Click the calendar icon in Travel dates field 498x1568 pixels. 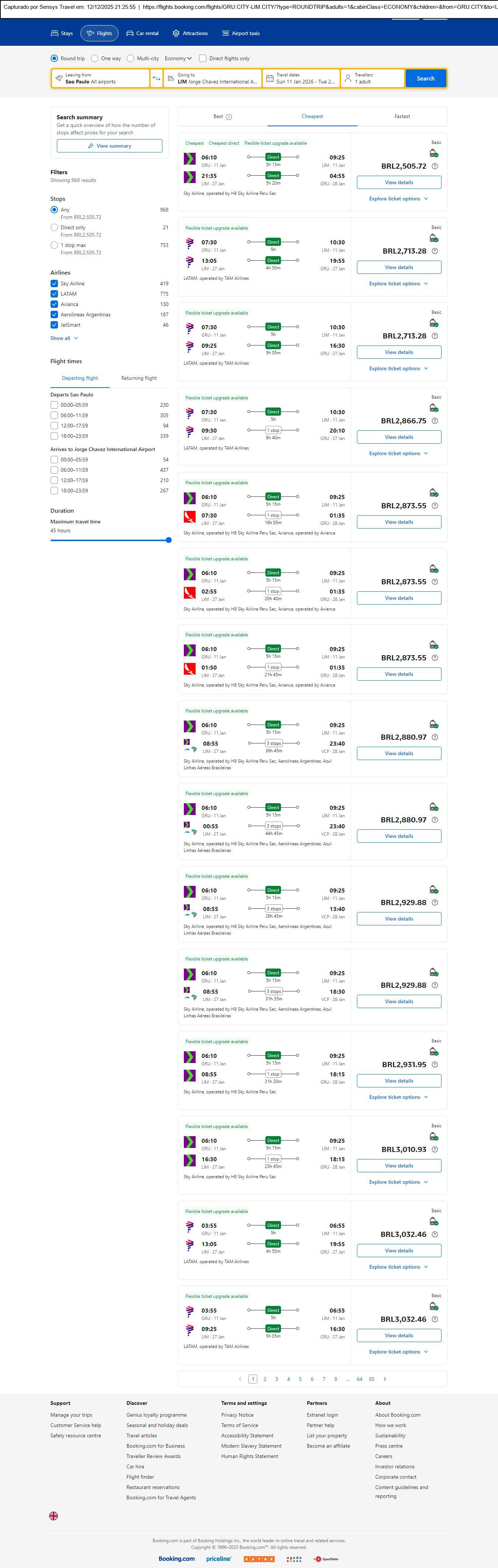[270, 79]
